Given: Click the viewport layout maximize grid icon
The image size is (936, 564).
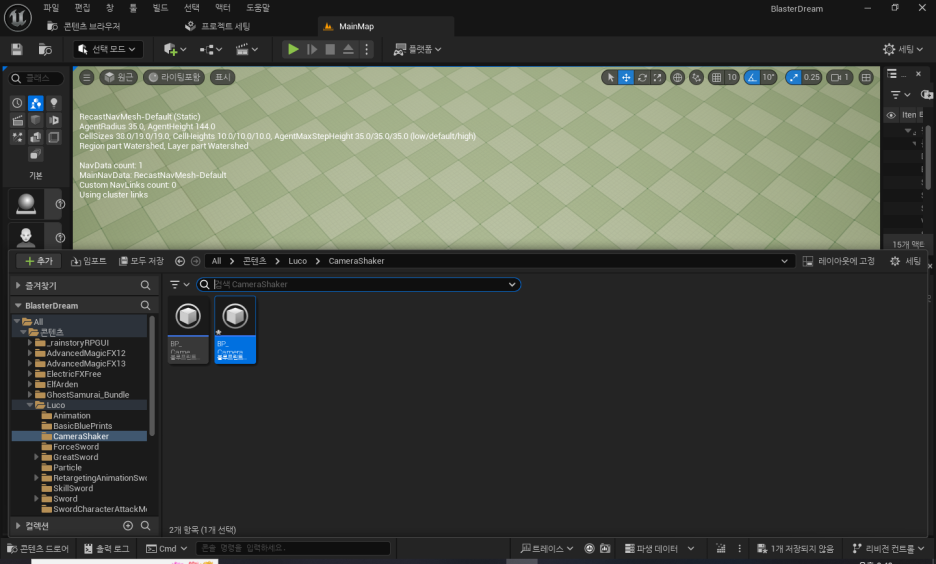Looking at the screenshot, I should pos(866,77).
